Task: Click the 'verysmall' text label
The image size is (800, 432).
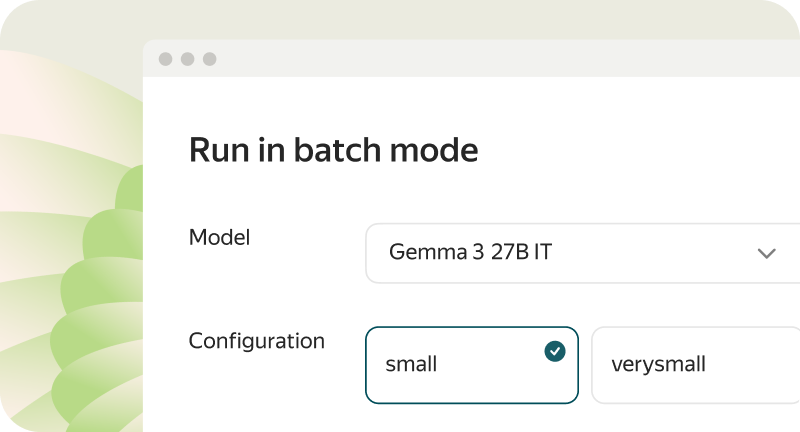Action: click(658, 365)
